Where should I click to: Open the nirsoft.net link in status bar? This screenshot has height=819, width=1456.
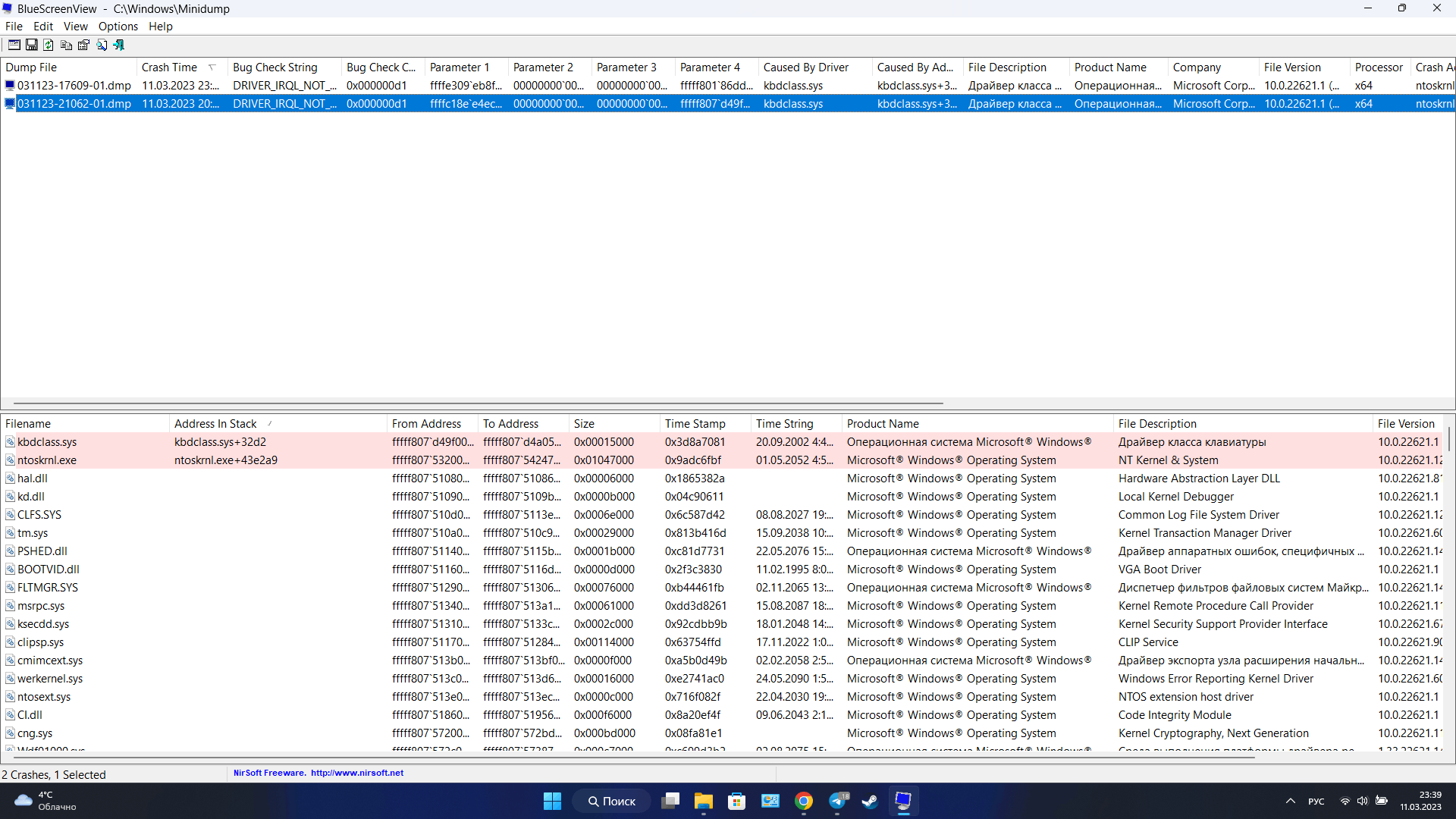tap(357, 773)
